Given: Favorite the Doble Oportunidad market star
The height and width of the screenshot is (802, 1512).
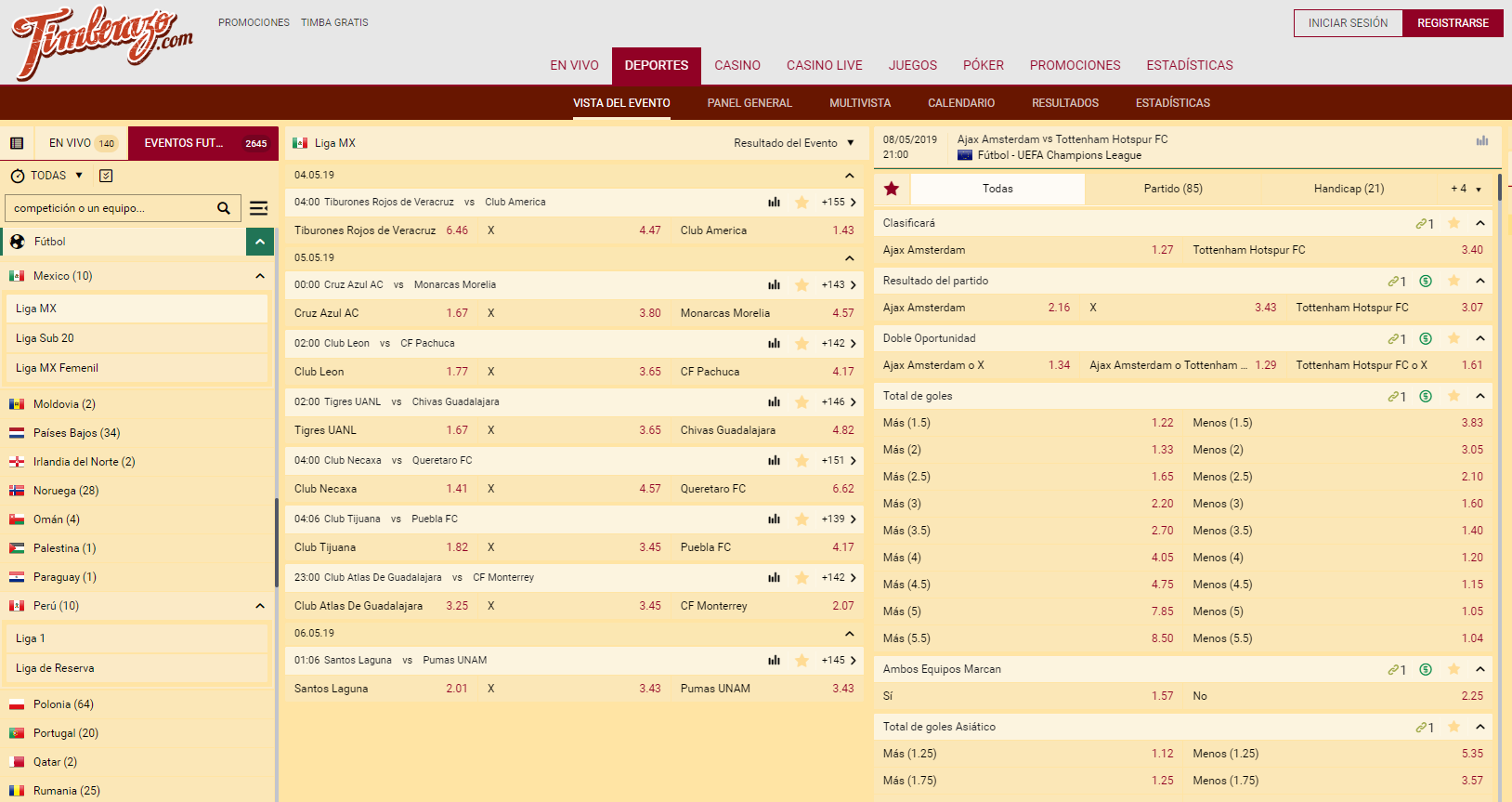Looking at the screenshot, I should pos(1454,338).
